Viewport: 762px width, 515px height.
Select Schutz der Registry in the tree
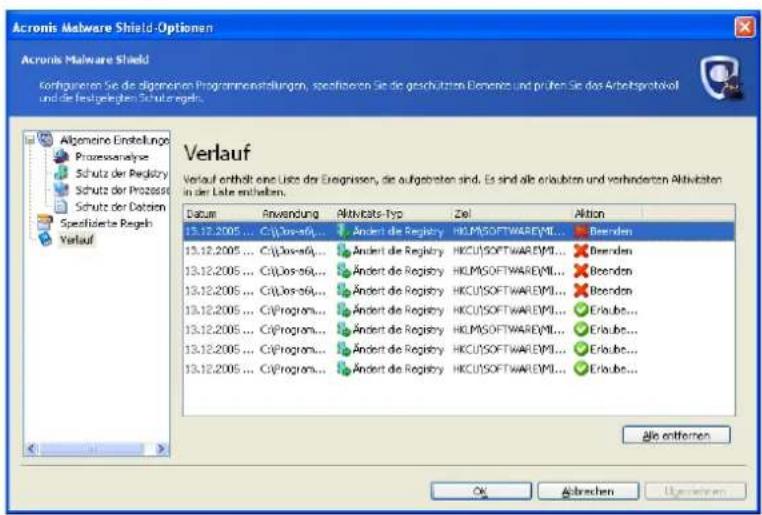121,173
